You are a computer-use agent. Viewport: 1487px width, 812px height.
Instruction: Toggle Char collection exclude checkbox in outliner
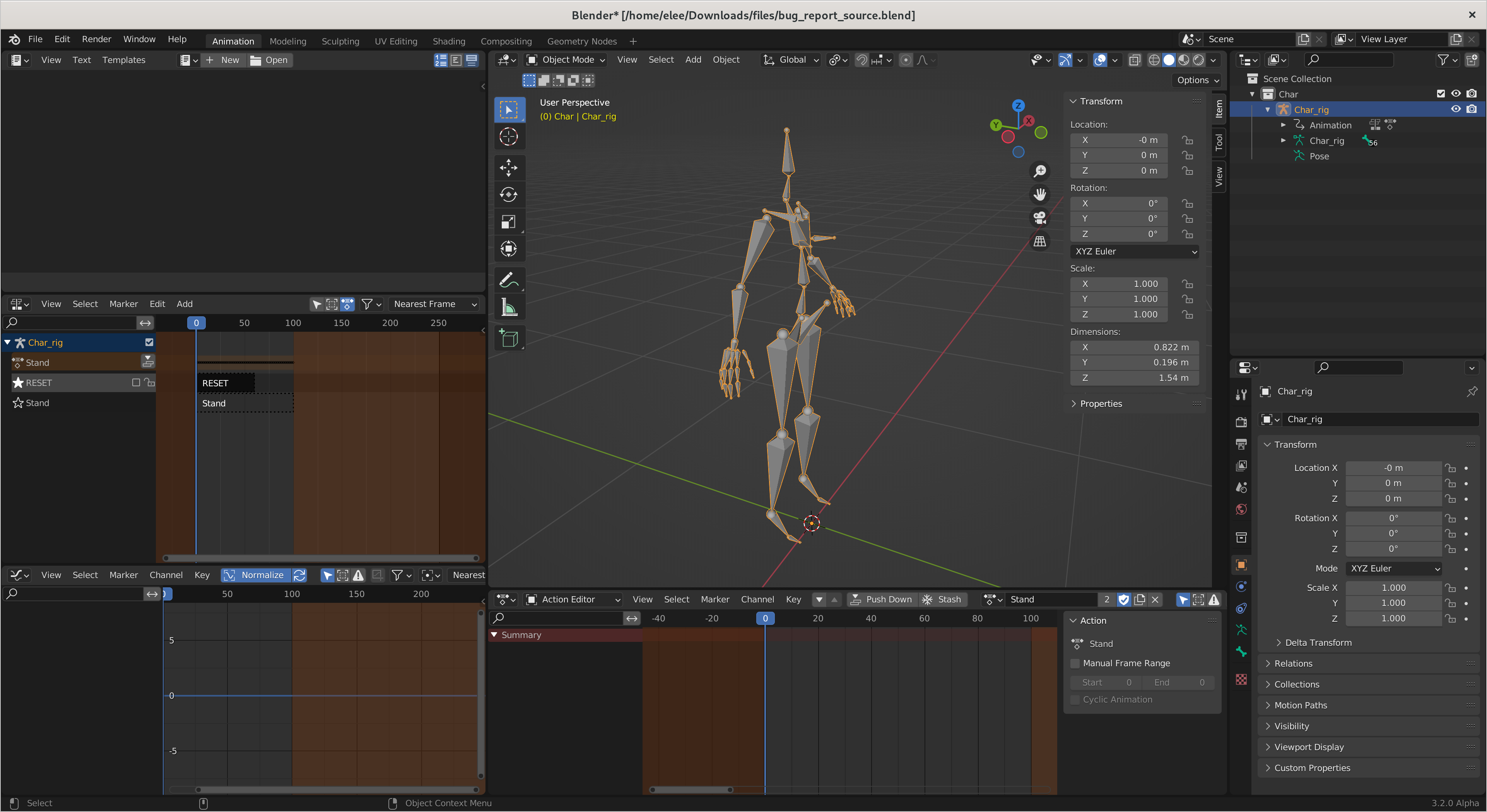click(x=1441, y=94)
